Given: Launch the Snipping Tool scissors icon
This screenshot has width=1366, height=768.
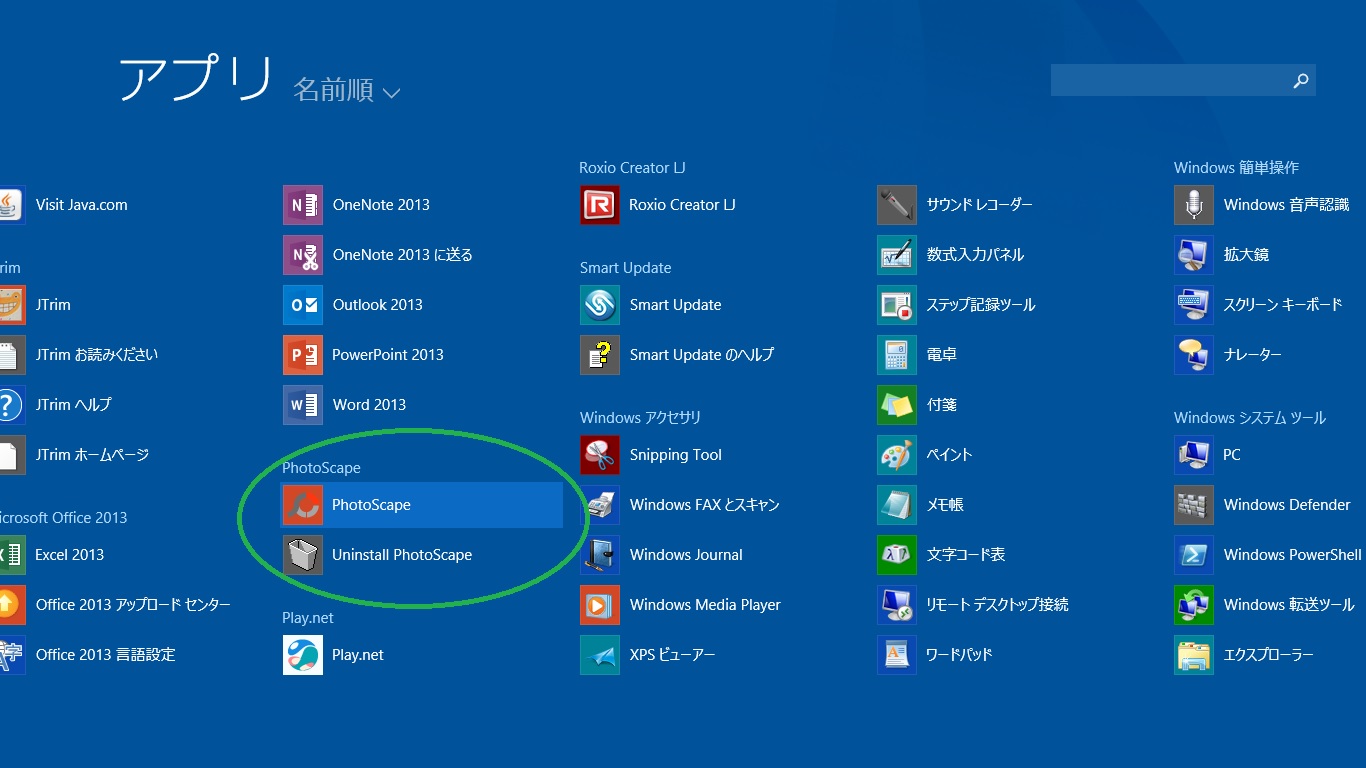Looking at the screenshot, I should [x=600, y=455].
